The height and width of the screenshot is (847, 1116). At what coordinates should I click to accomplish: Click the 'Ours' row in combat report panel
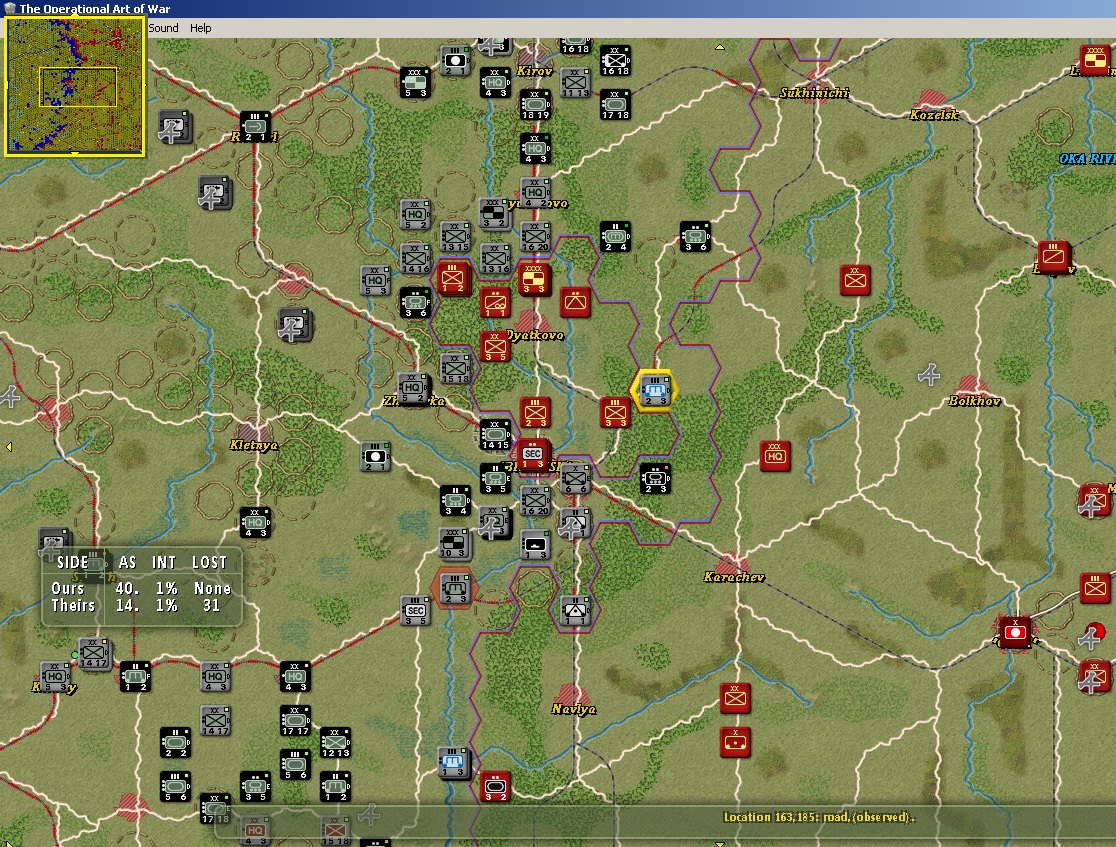click(141, 589)
